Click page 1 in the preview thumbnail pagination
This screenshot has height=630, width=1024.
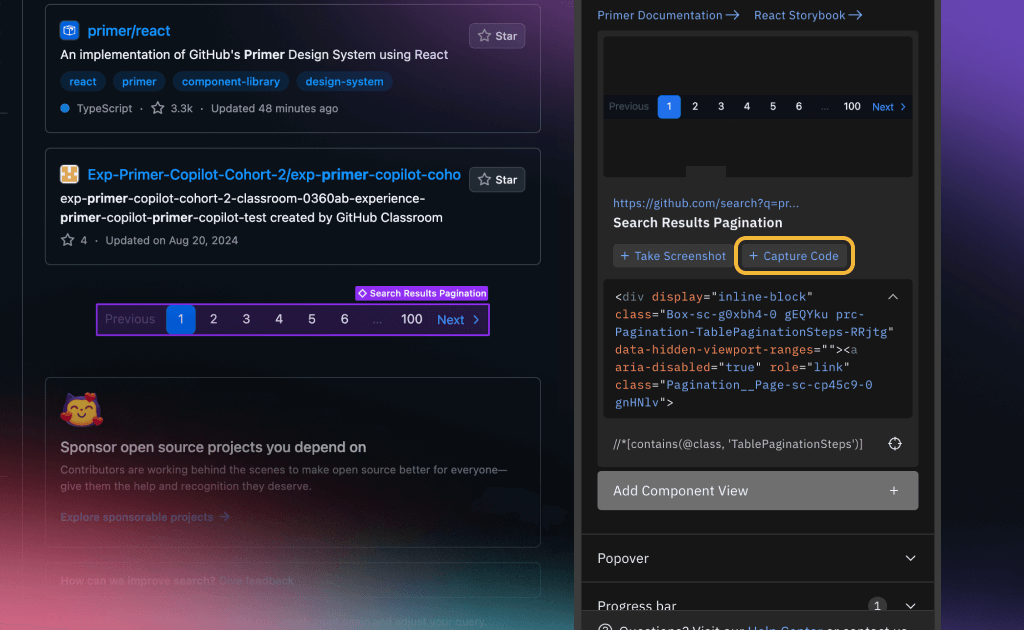click(x=669, y=106)
